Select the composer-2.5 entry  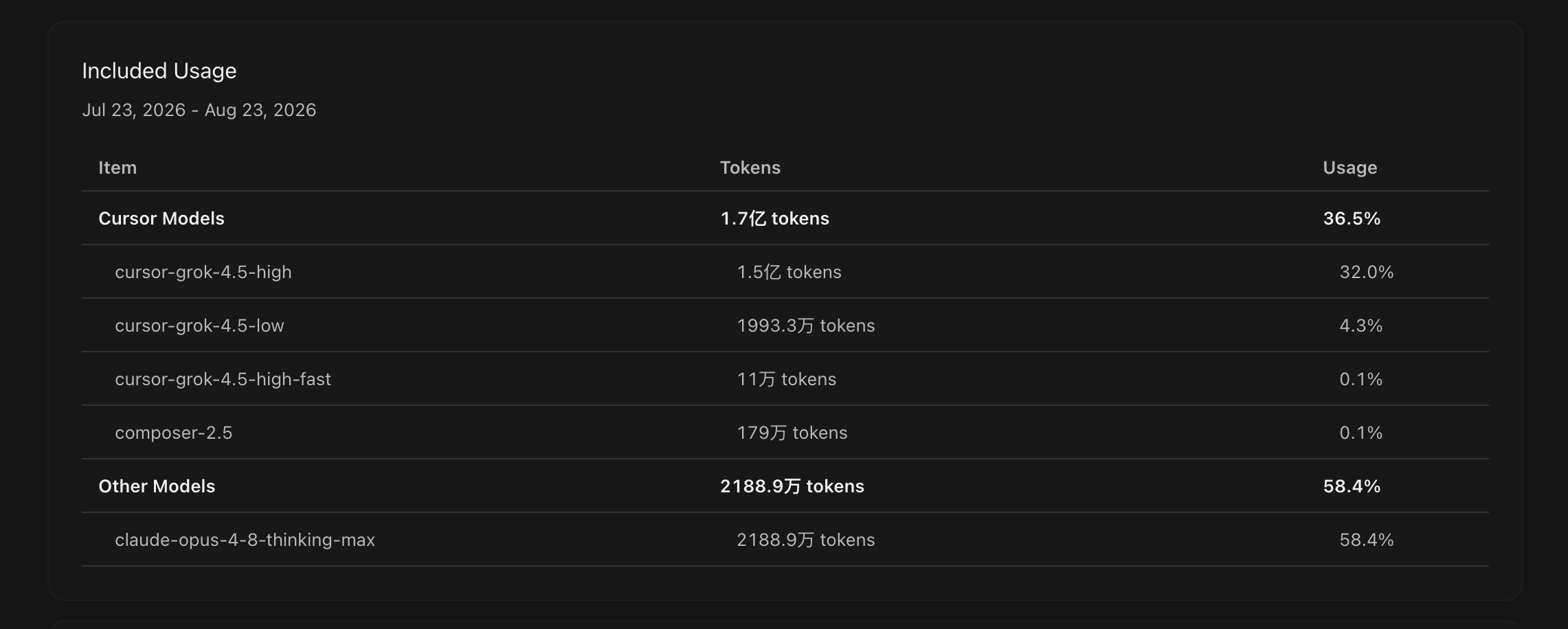(785, 433)
